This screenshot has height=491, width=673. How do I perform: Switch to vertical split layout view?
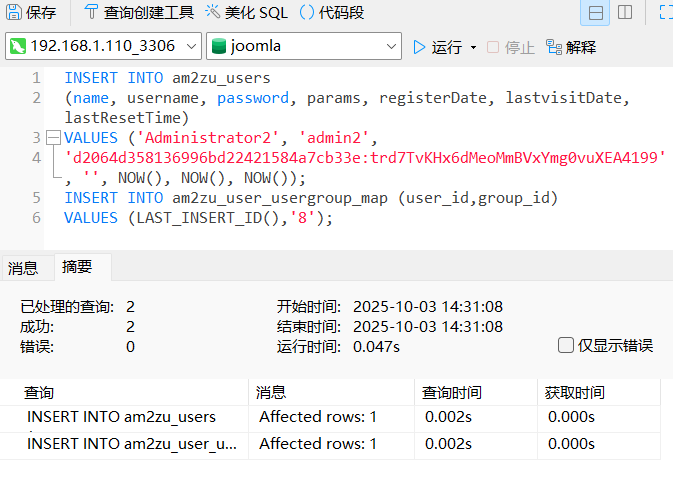(x=625, y=13)
